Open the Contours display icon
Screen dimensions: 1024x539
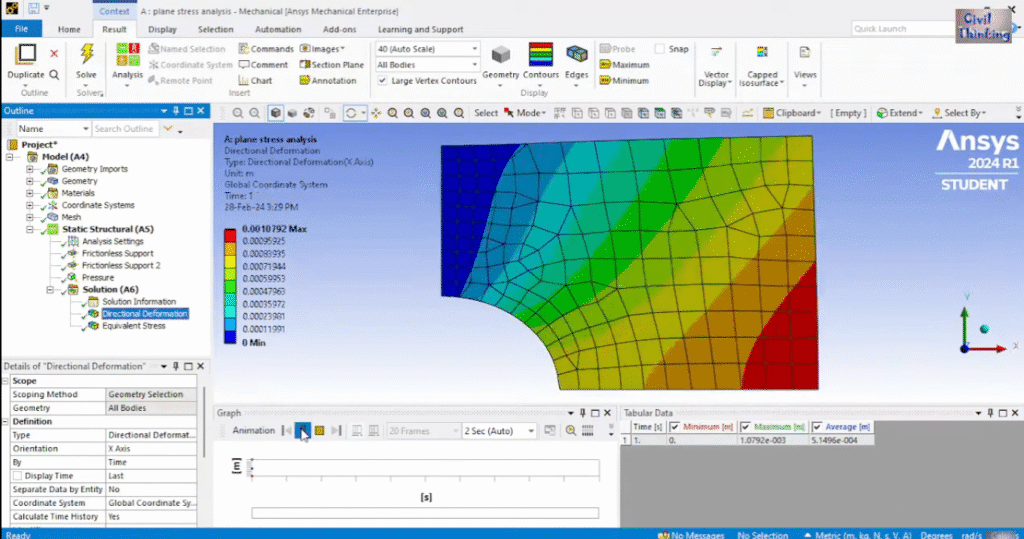(x=541, y=55)
